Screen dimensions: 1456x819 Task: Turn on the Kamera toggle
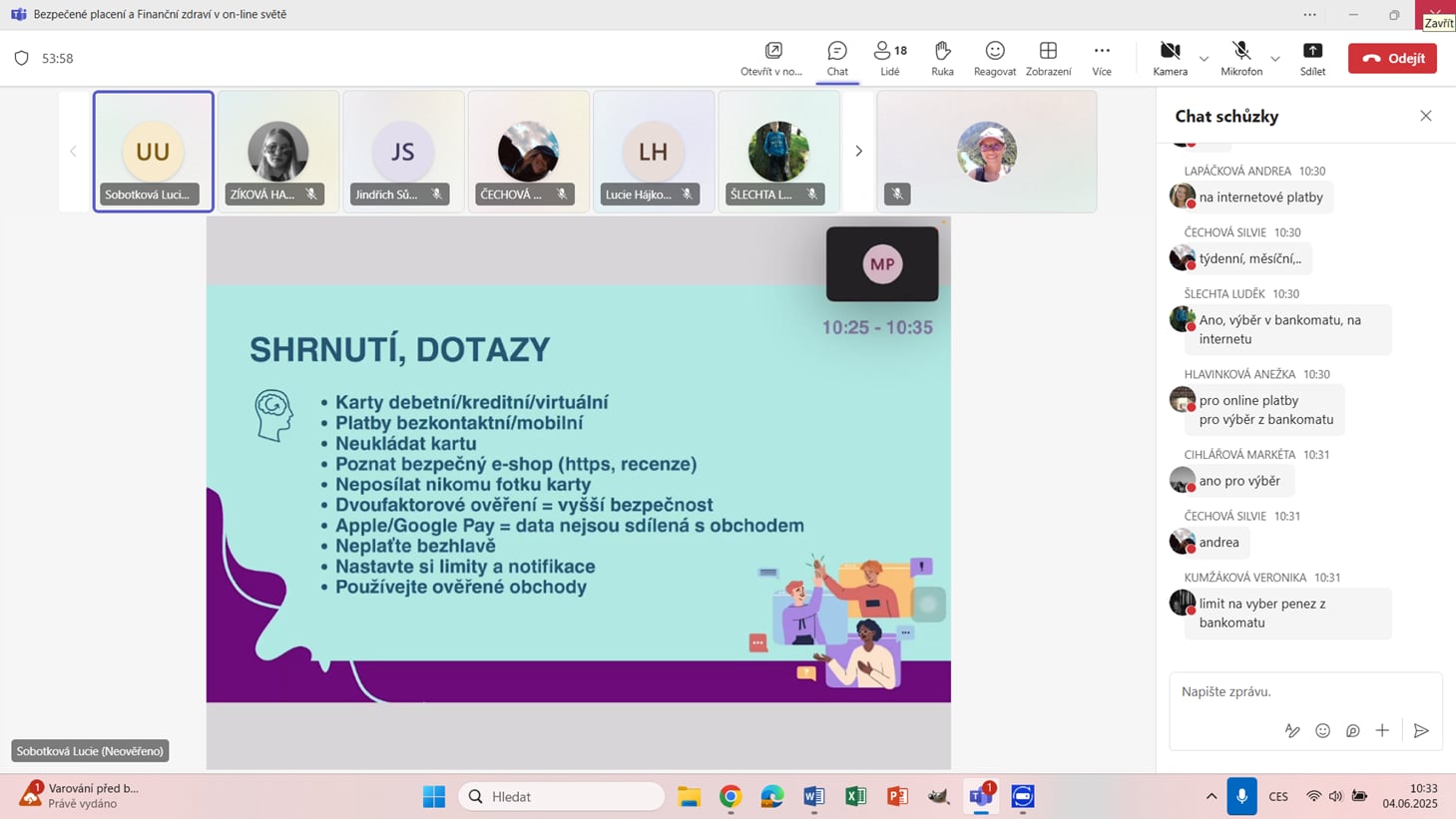(x=1170, y=58)
